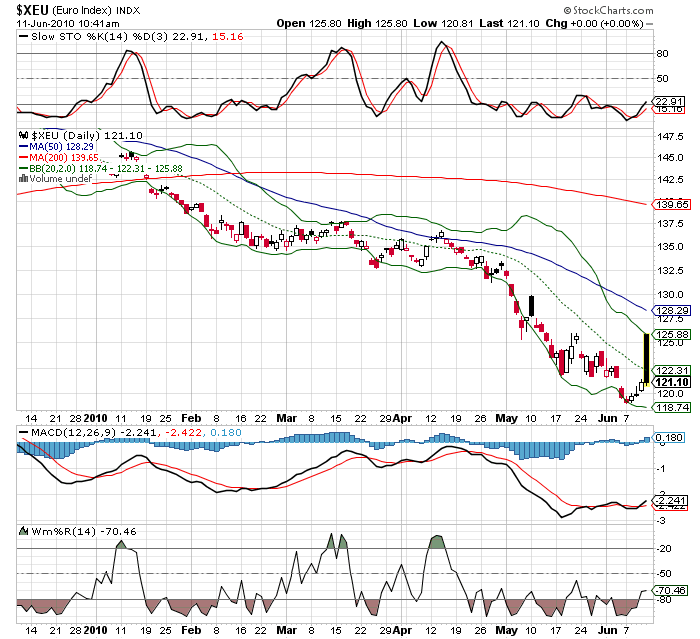Click Mar on the price chart date axis
This screenshot has height=639, width=700.
click(286, 418)
